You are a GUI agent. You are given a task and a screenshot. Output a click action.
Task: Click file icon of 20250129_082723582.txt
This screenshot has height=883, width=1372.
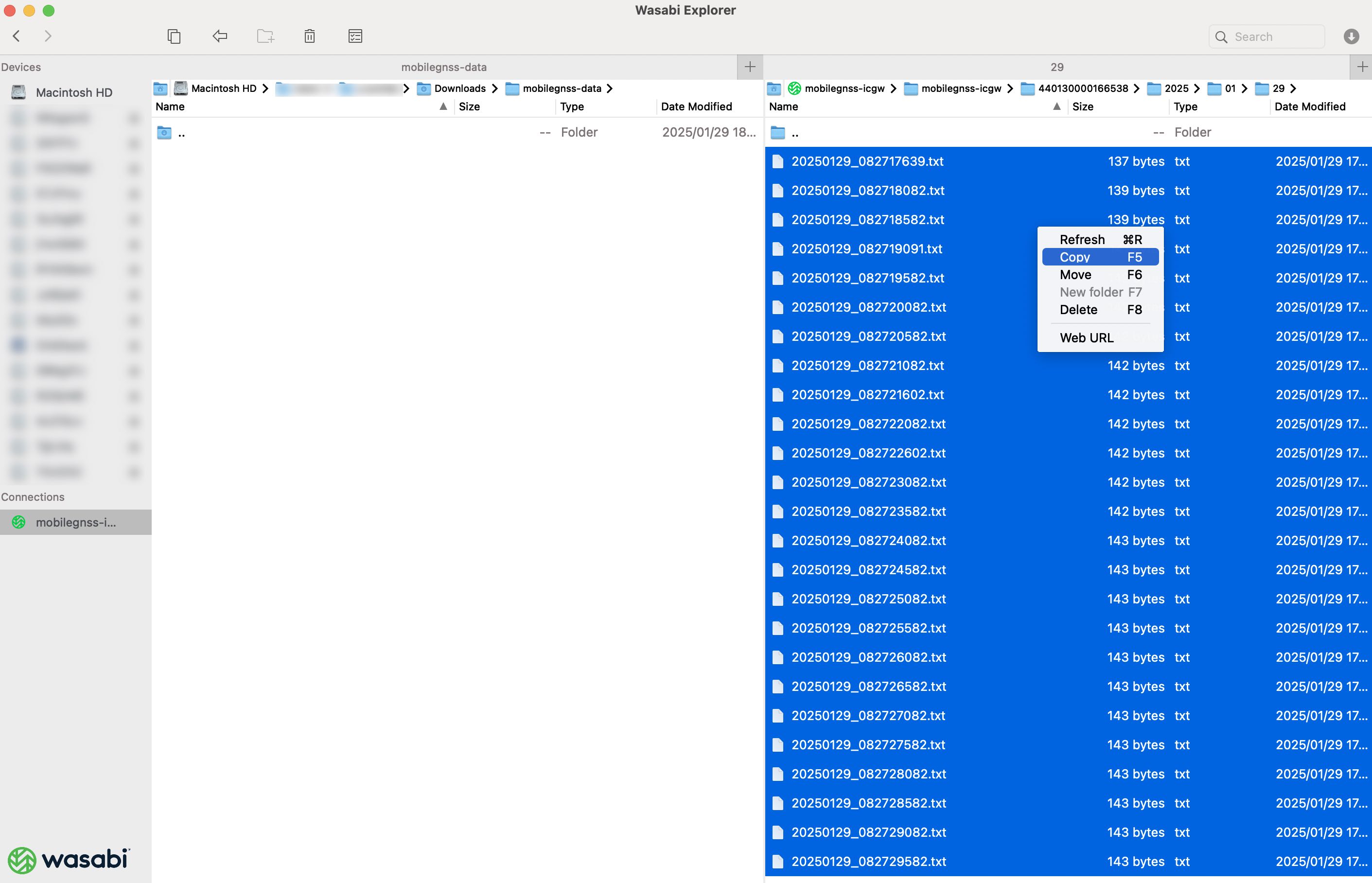pos(777,512)
